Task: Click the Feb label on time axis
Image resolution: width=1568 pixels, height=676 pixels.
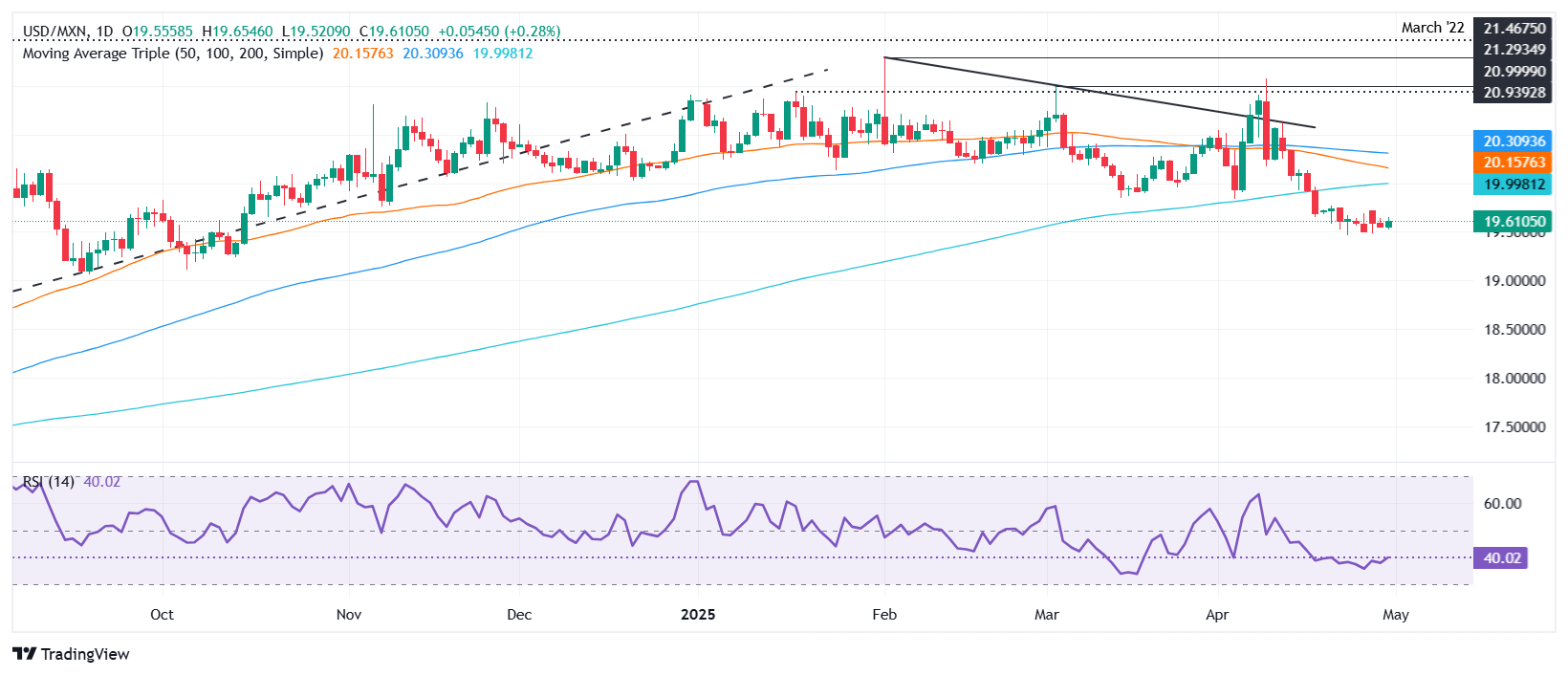Action: tap(884, 614)
